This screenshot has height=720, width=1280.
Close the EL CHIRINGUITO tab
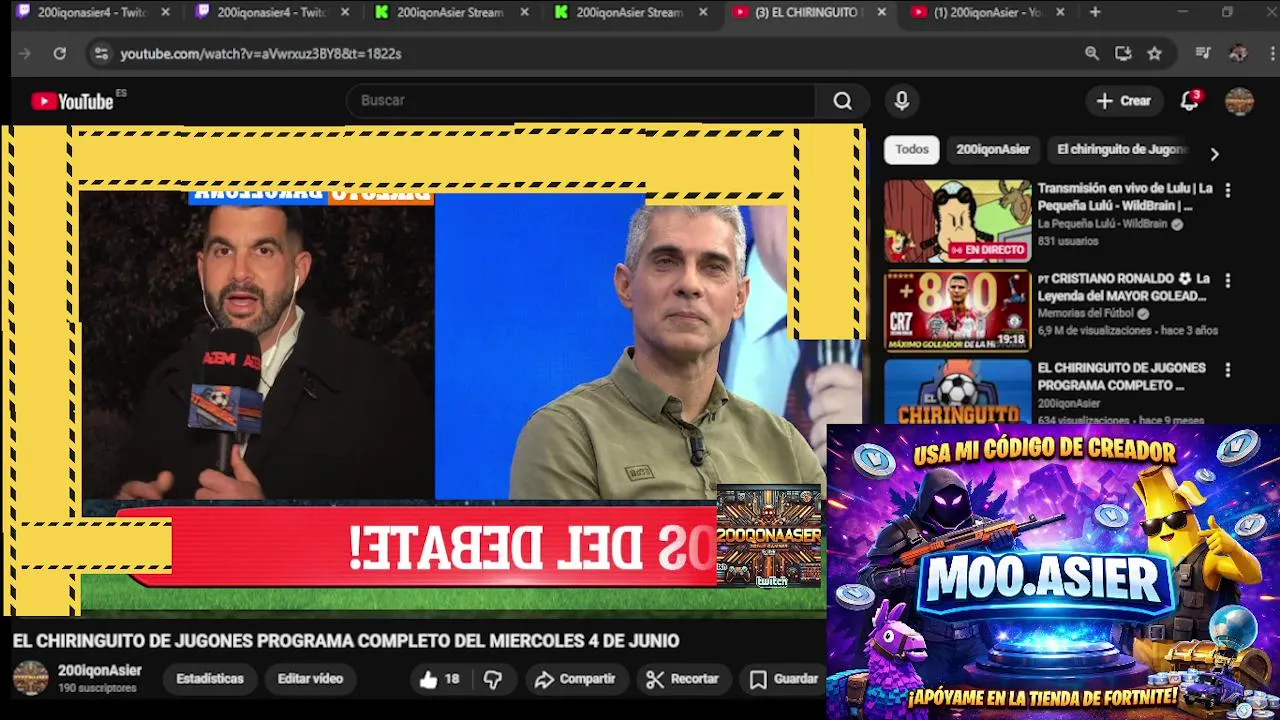tap(881, 12)
